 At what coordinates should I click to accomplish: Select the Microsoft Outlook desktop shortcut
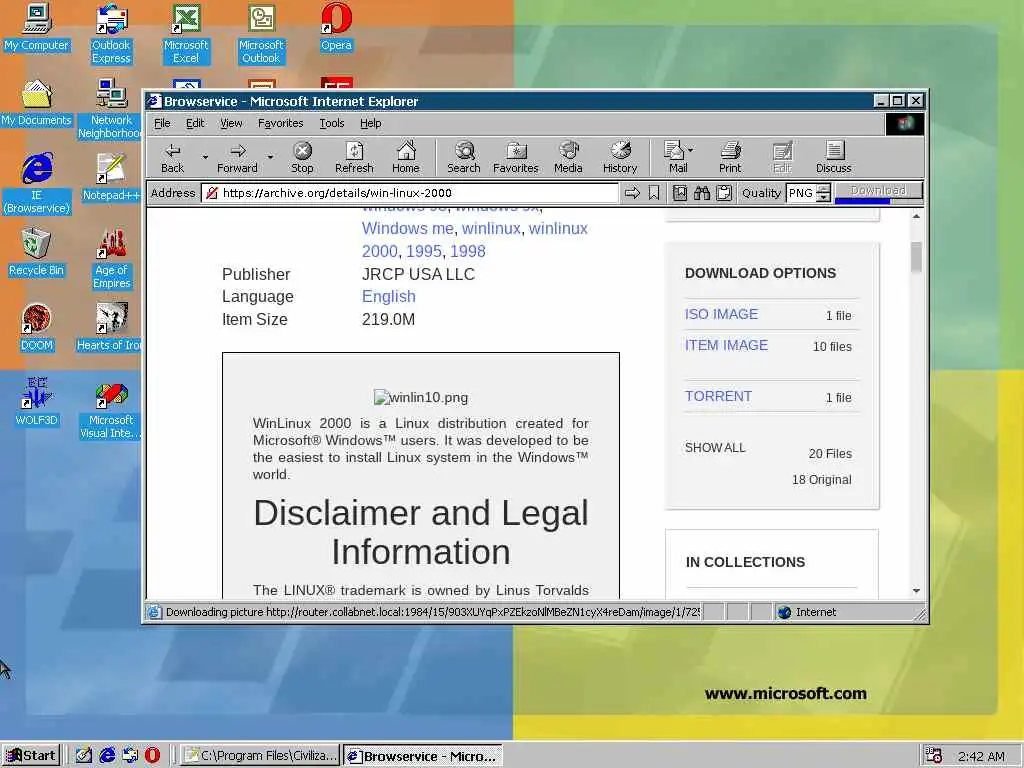(261, 35)
